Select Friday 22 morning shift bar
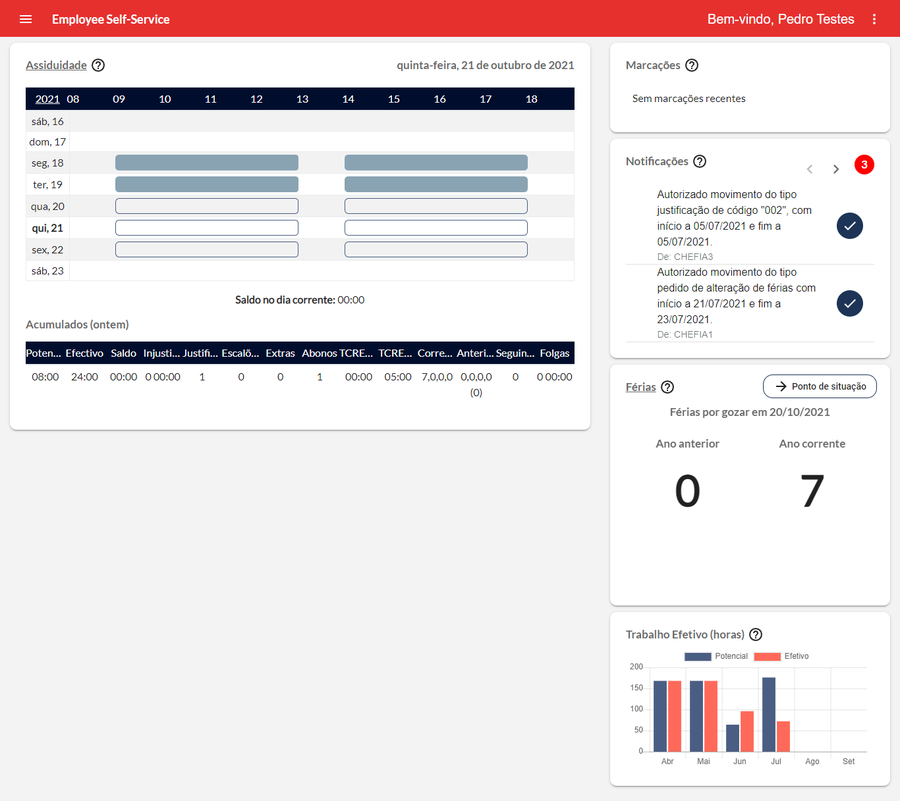The width and height of the screenshot is (900, 801). coord(207,250)
